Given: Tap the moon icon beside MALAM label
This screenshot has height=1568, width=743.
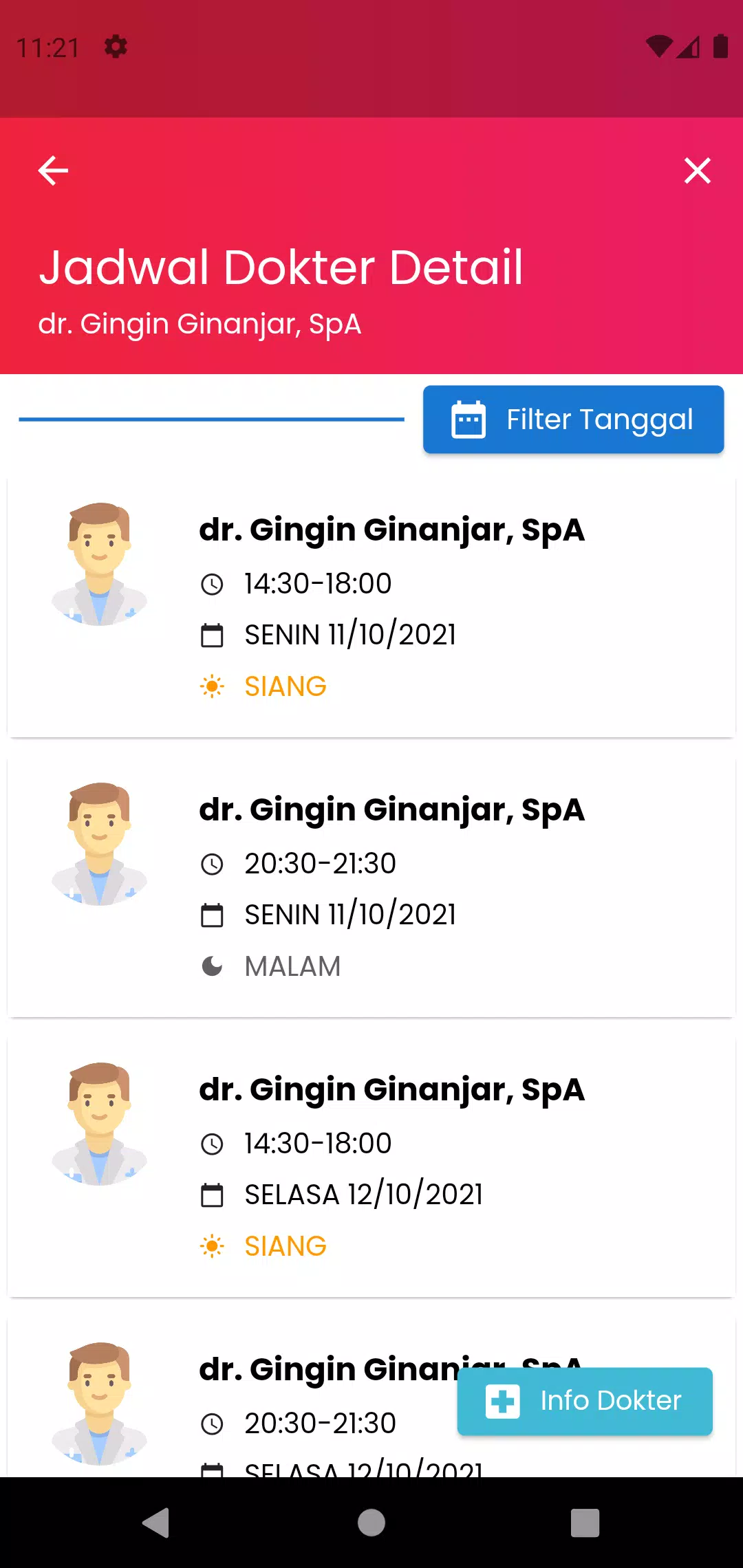Looking at the screenshot, I should pyautogui.click(x=212, y=966).
